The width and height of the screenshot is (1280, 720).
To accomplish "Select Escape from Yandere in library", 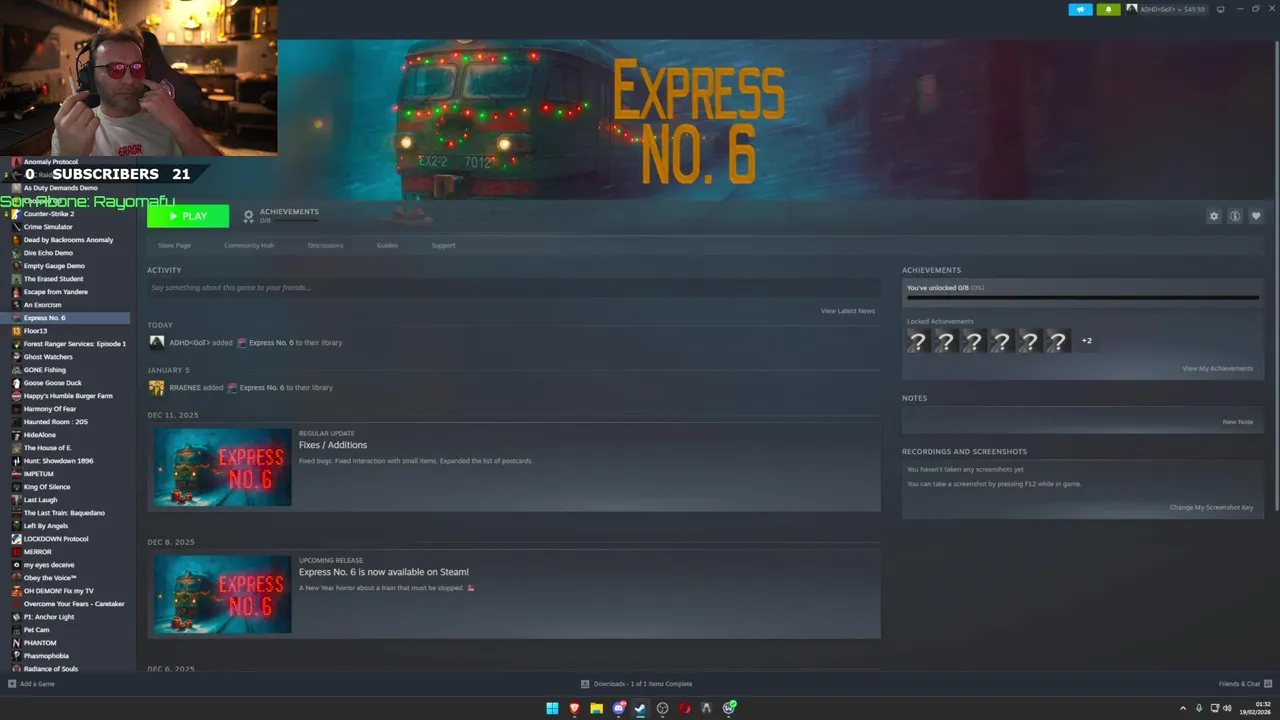I will (56, 292).
